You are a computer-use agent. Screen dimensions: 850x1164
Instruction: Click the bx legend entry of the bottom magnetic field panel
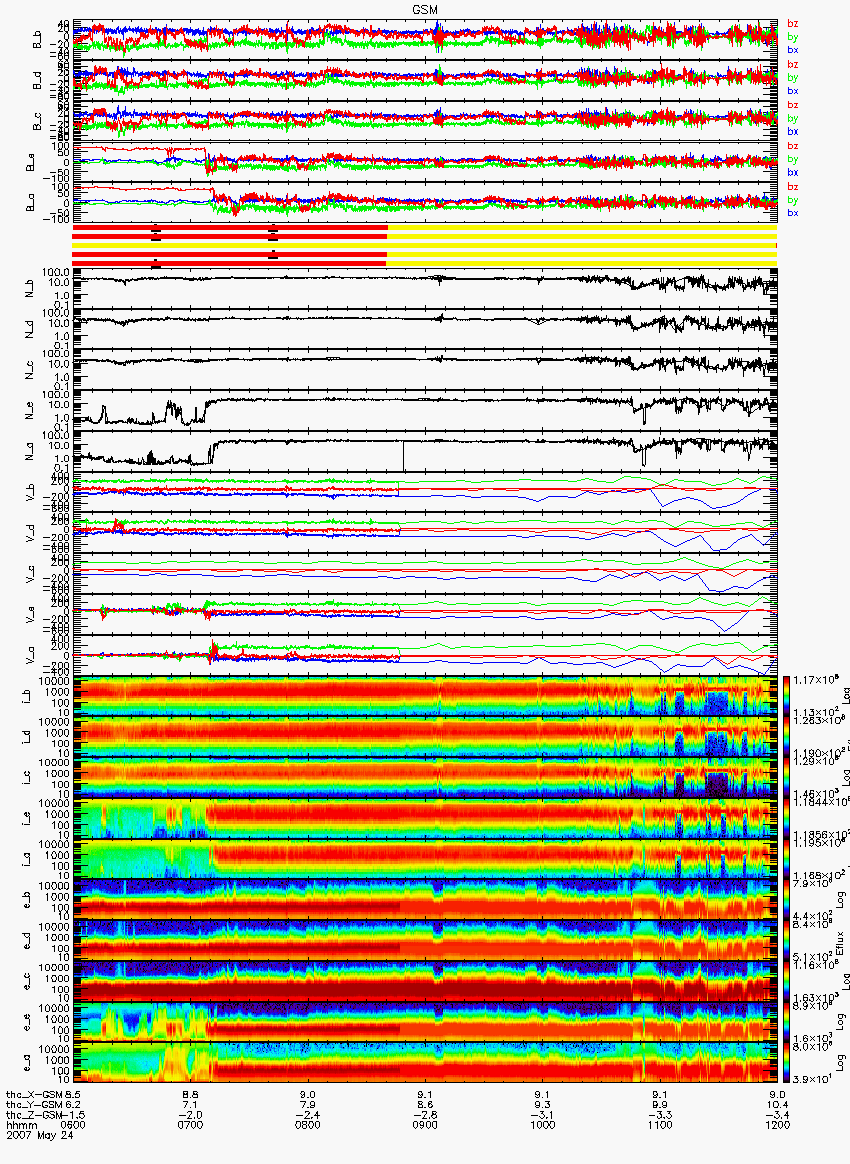coord(793,213)
